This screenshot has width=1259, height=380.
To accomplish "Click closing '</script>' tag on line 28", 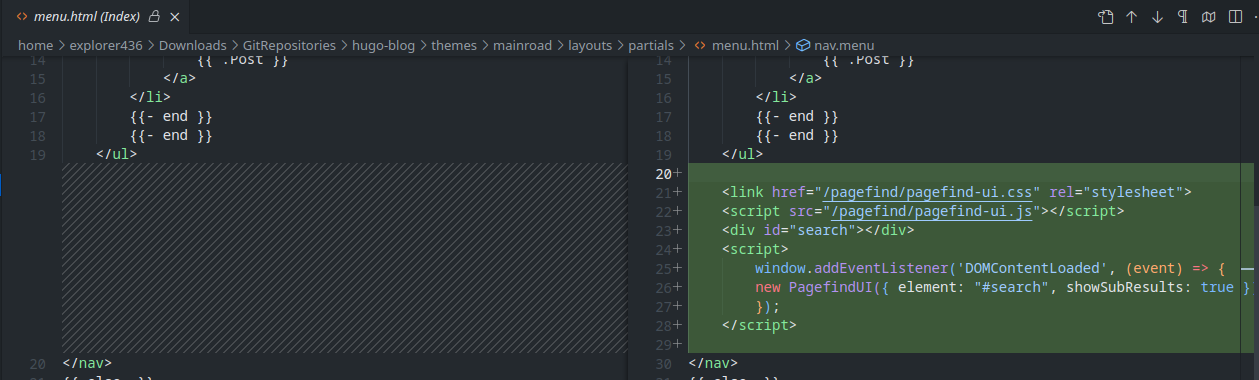I will coord(759,325).
